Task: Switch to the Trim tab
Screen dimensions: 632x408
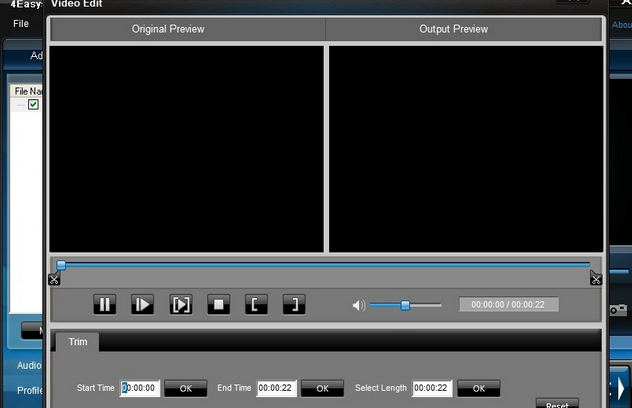Action: coord(77,342)
